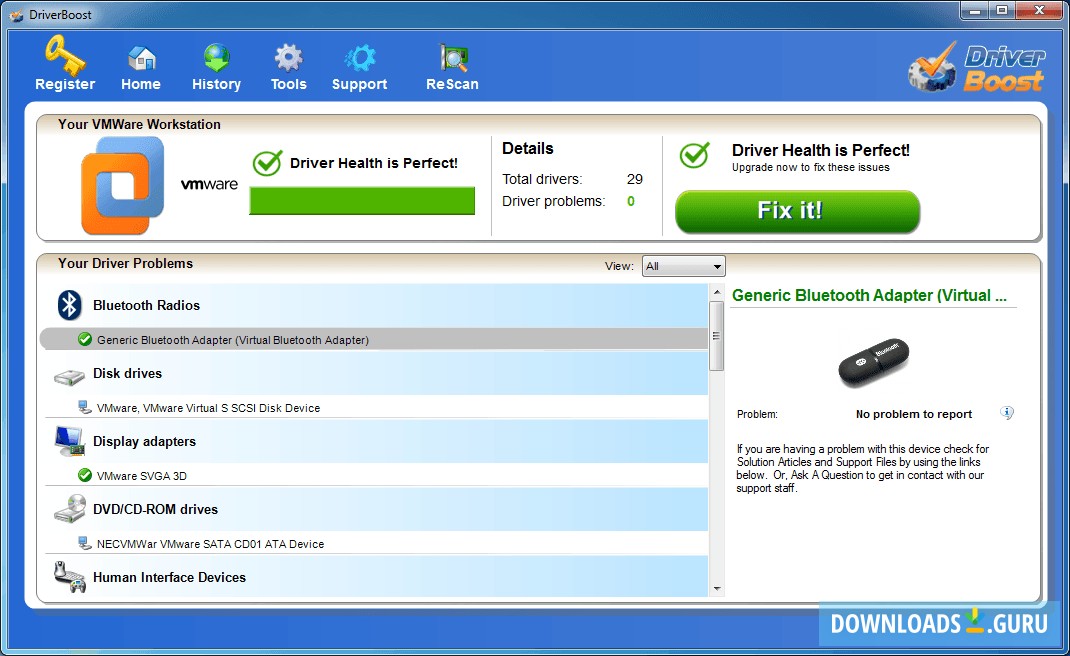Click the Driver Boost logo
Image resolution: width=1070 pixels, height=656 pixels.
pyautogui.click(x=977, y=67)
